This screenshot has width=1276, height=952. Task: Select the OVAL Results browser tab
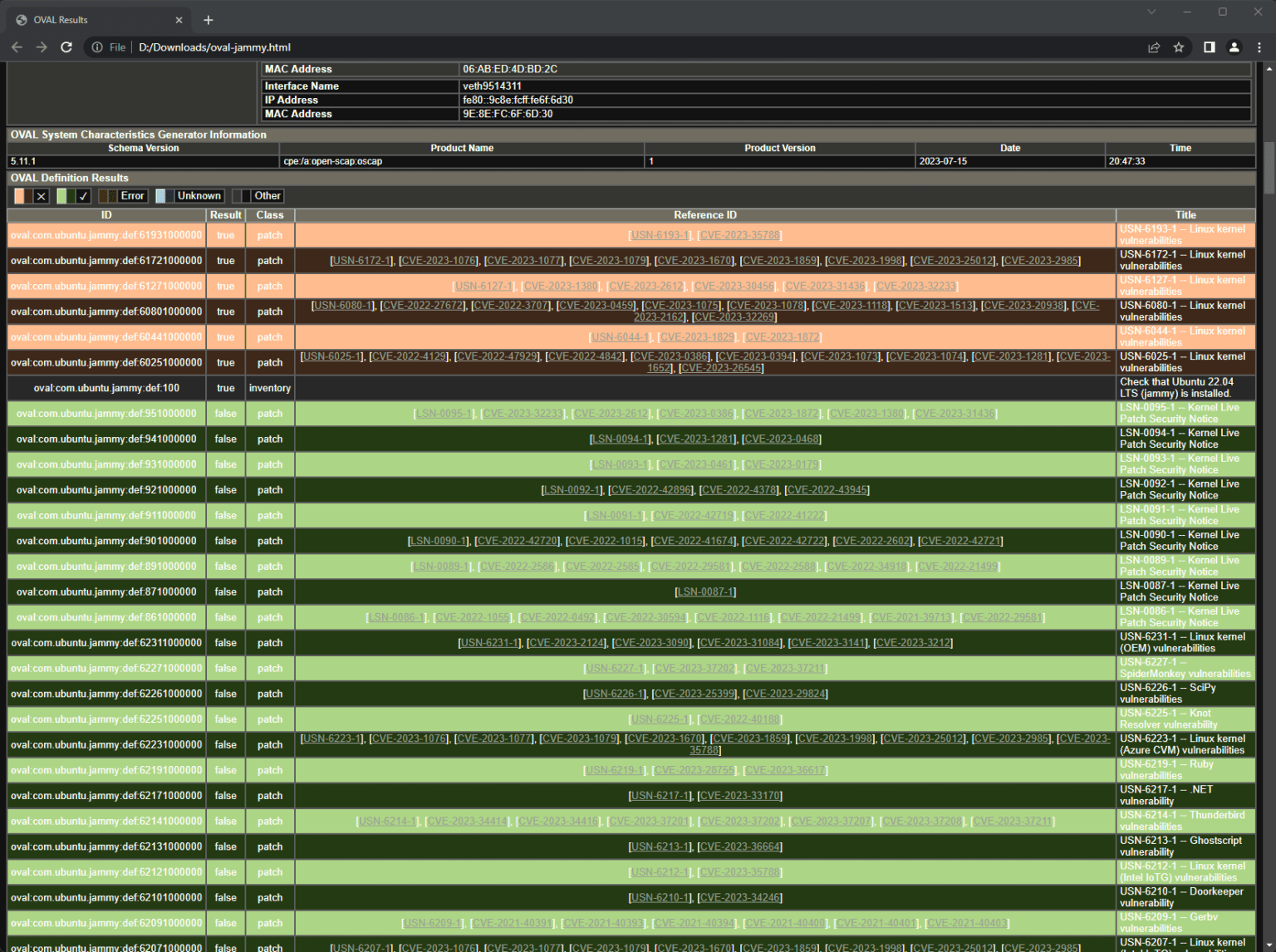tap(91, 18)
